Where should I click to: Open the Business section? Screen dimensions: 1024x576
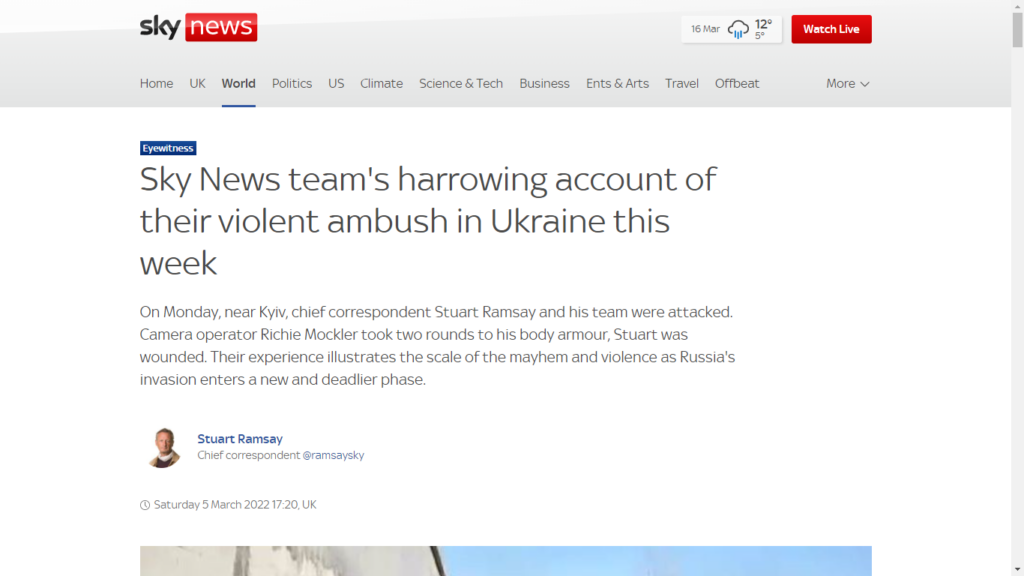coord(545,84)
